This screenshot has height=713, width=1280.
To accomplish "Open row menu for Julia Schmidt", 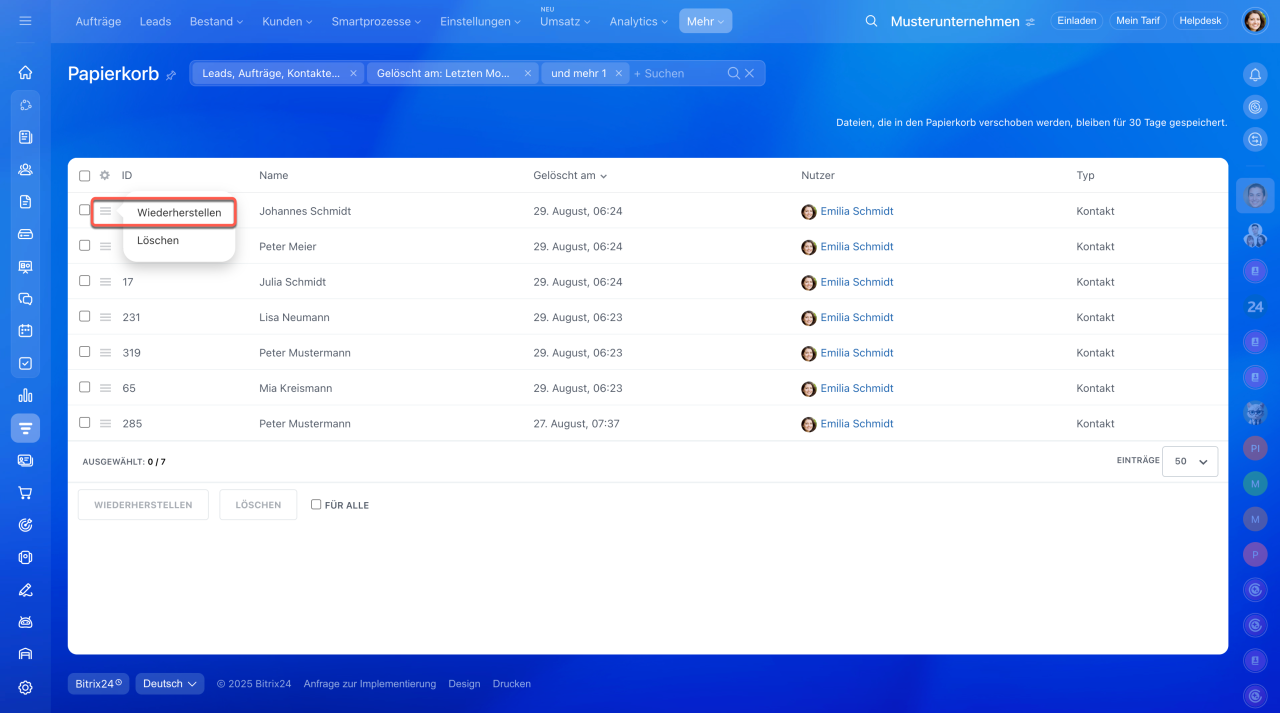I will pyautogui.click(x=105, y=282).
